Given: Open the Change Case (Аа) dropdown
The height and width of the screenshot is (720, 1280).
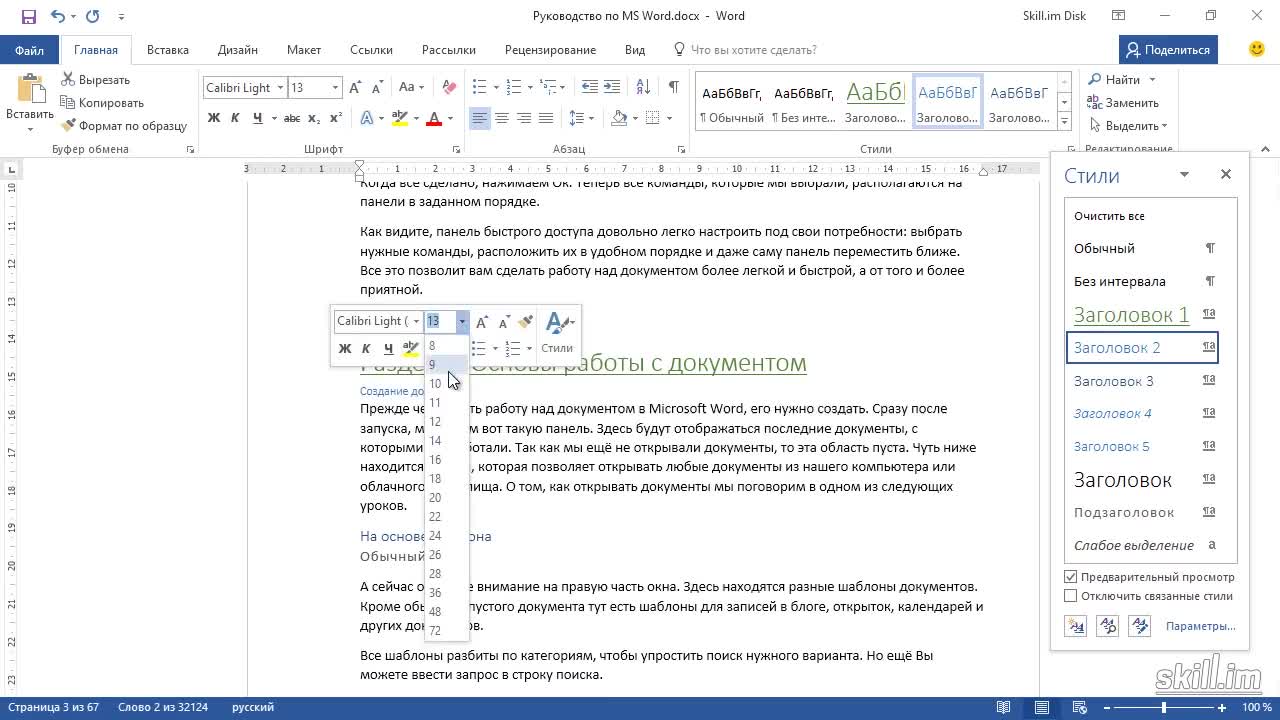Looking at the screenshot, I should 412,88.
